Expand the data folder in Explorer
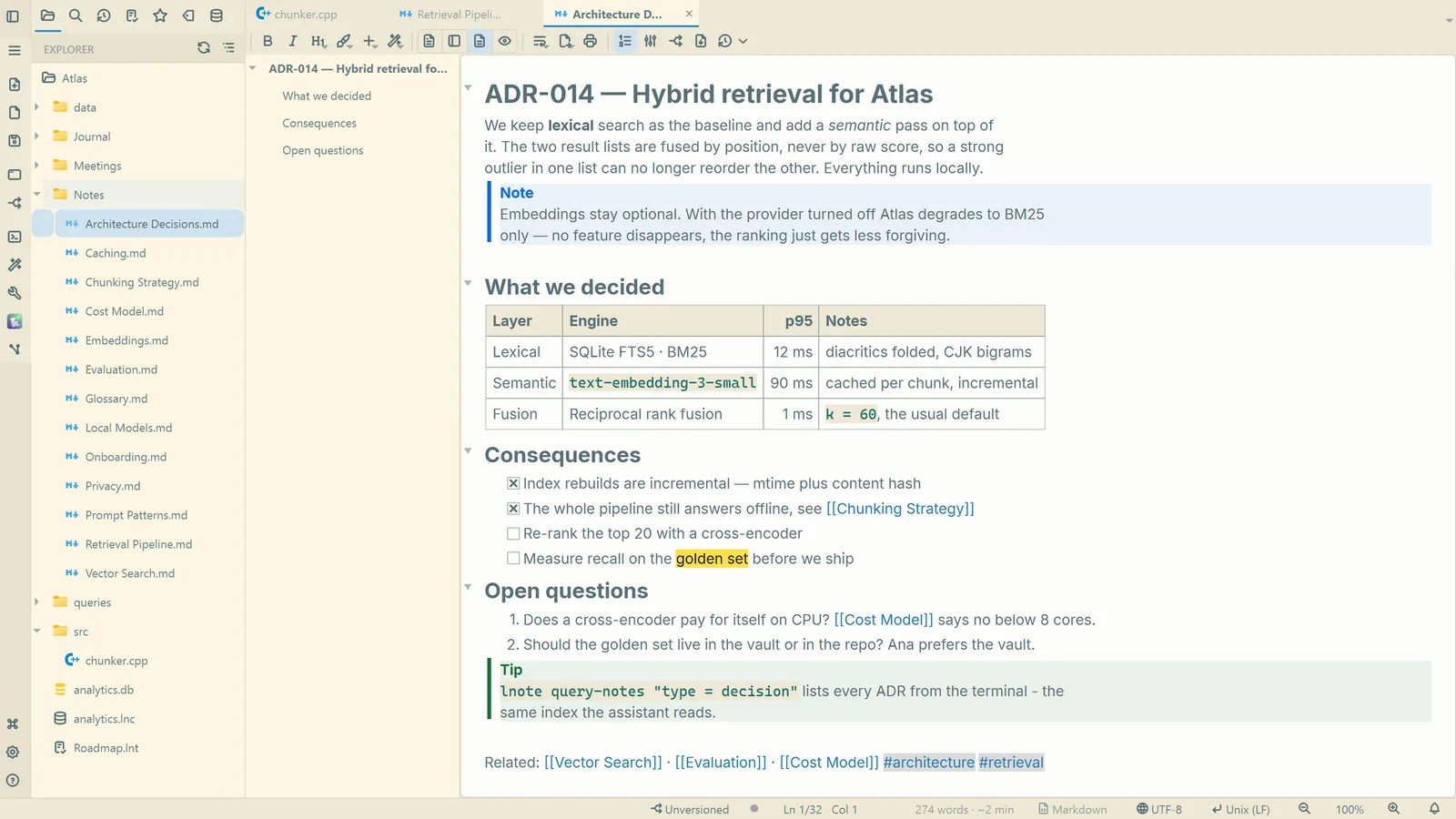This screenshot has height=819, width=1456. click(36, 107)
